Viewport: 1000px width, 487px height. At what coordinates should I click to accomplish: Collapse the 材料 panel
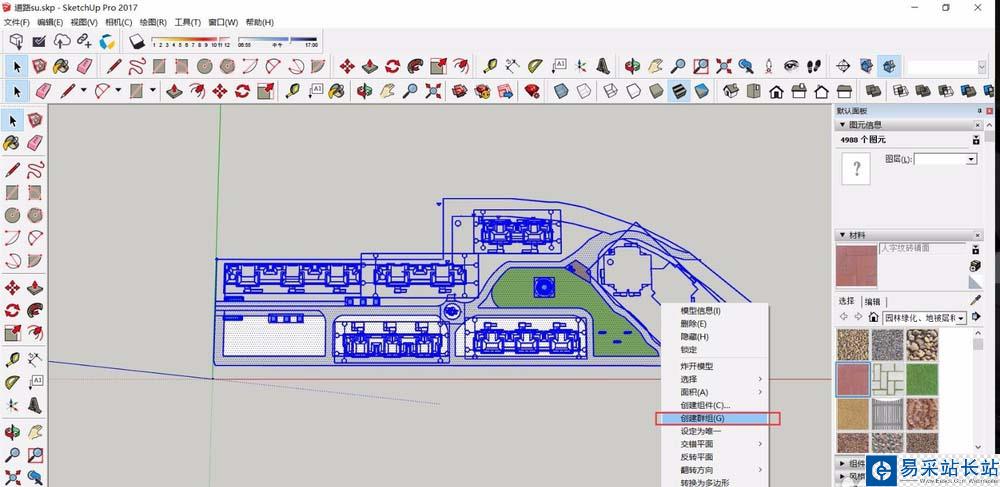pos(842,235)
